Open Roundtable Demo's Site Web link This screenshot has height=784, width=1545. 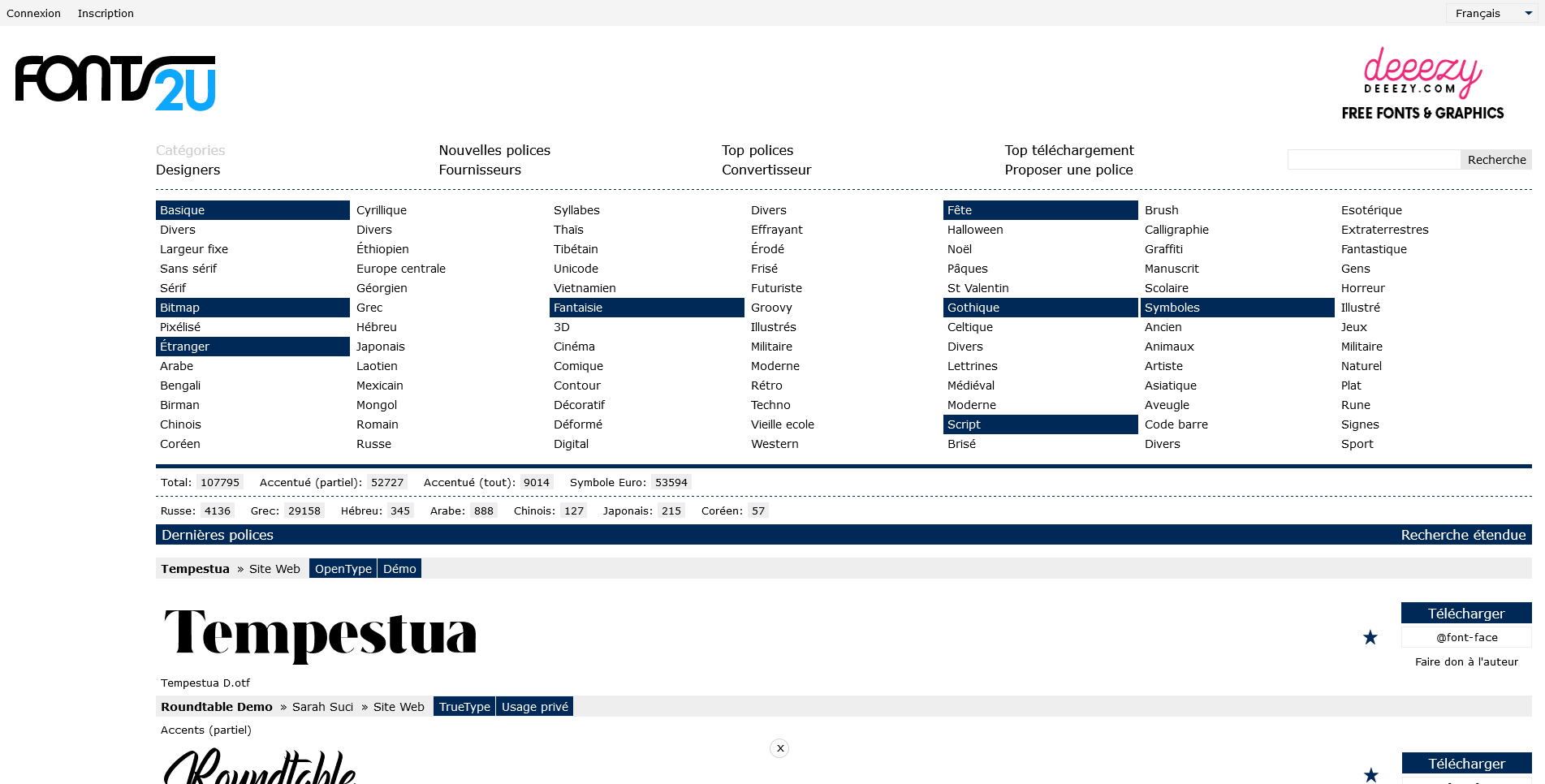point(399,707)
